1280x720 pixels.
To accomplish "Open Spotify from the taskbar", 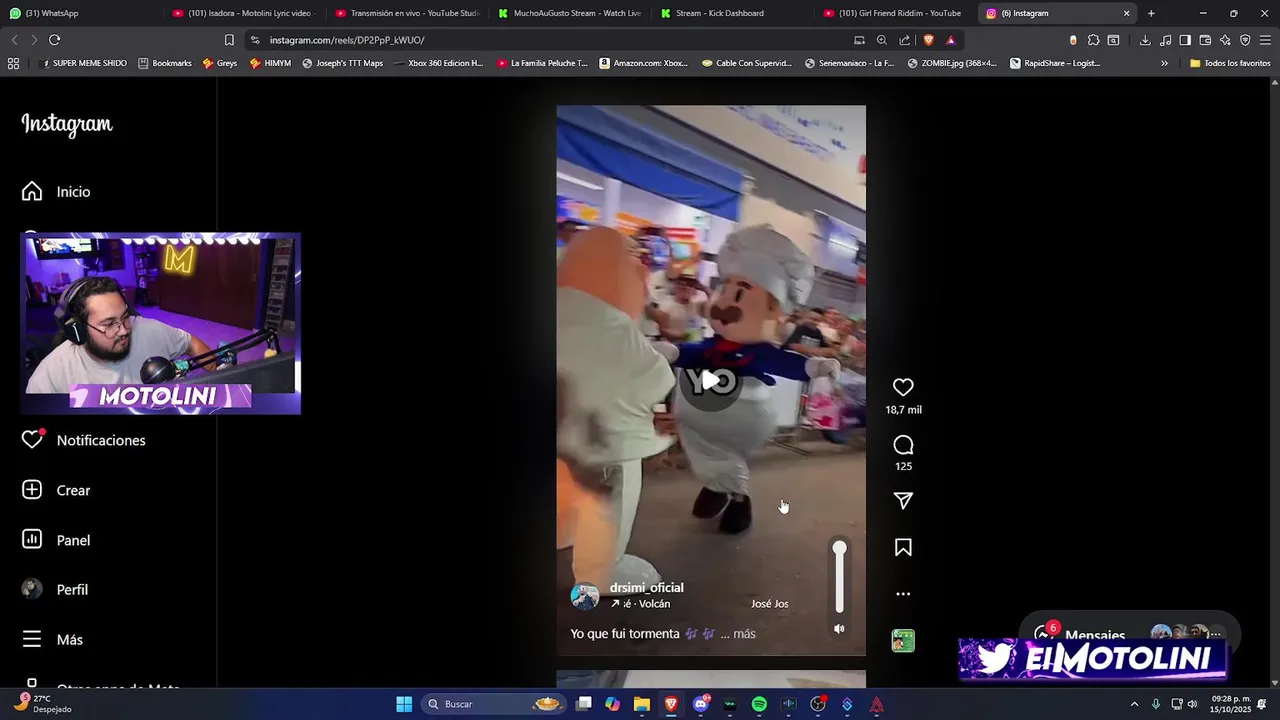I will coord(759,704).
